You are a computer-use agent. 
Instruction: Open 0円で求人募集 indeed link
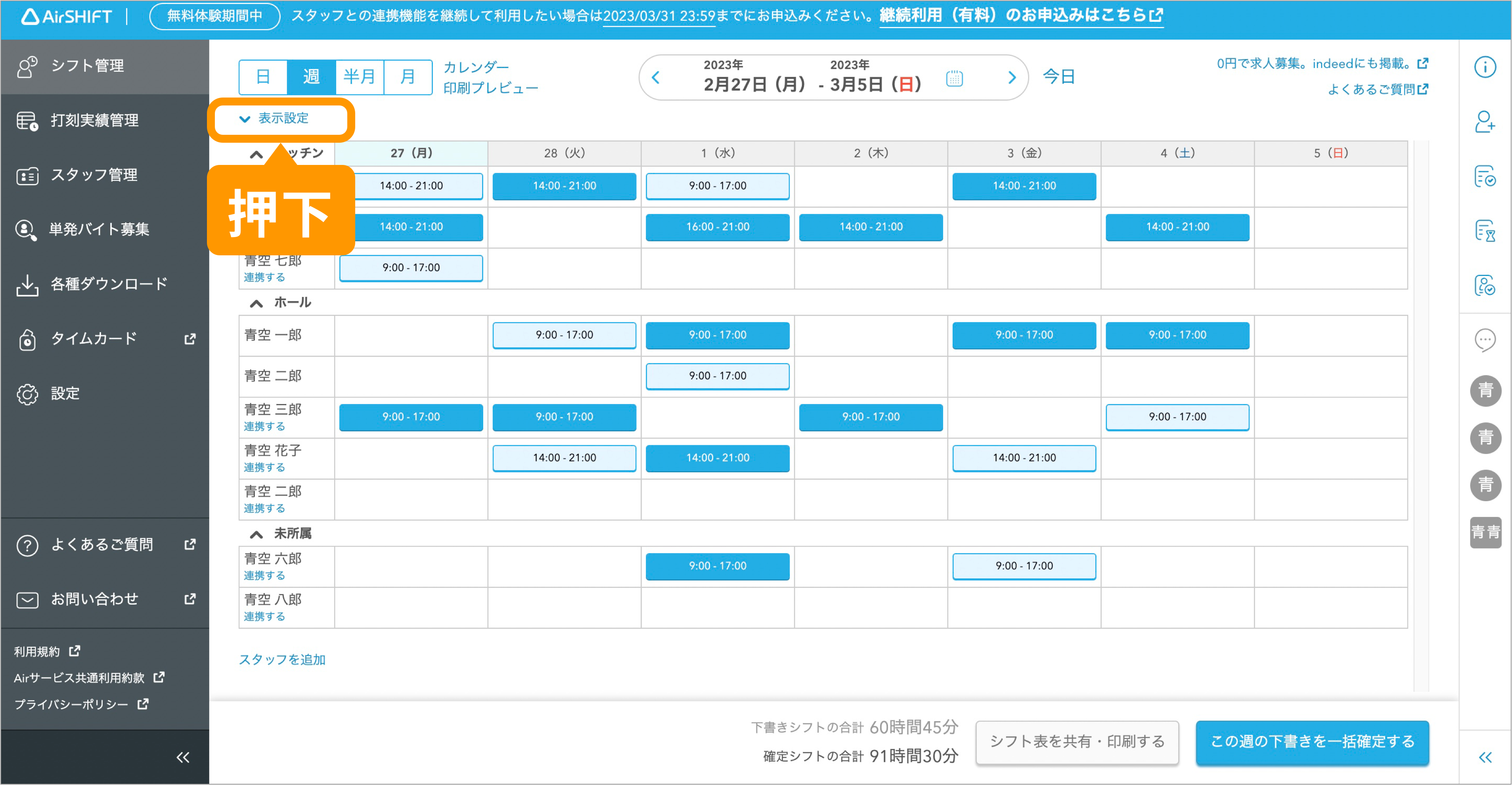click(1322, 63)
